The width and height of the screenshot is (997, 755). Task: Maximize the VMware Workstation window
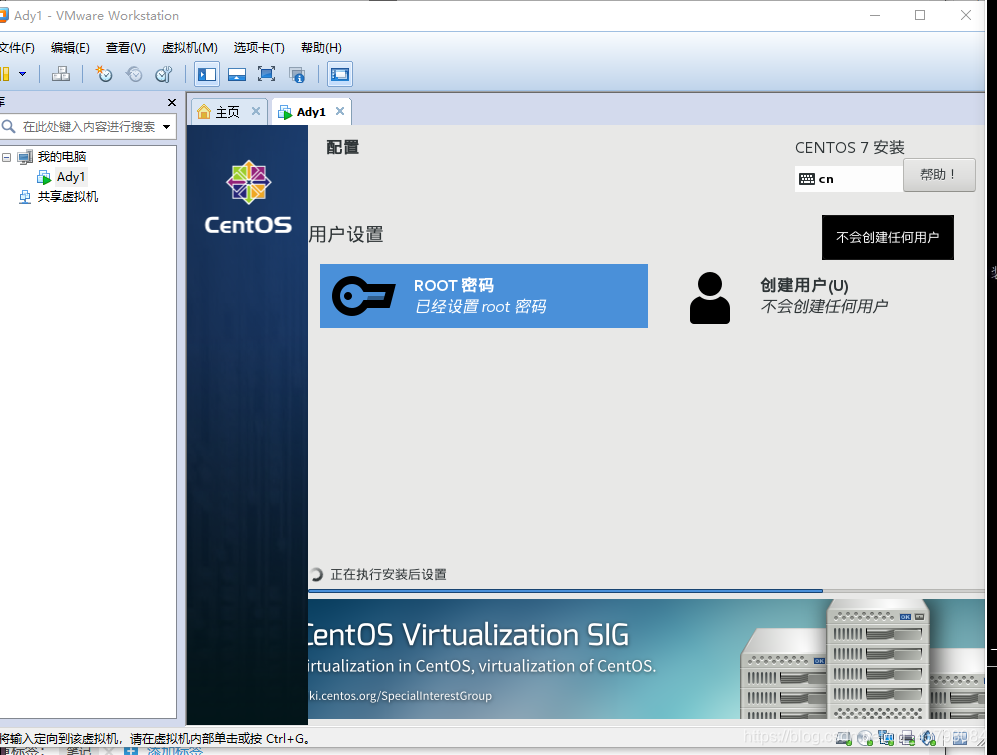pos(920,15)
